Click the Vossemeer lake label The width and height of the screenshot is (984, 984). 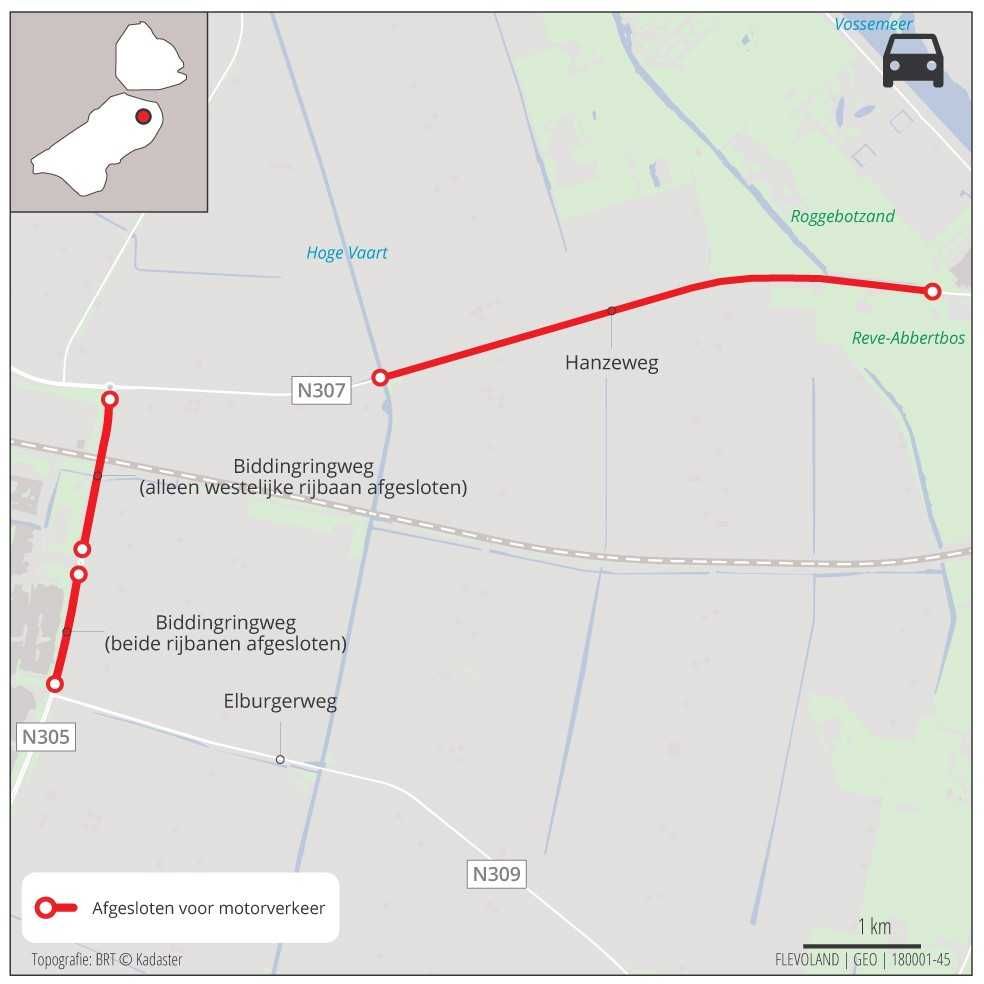tap(873, 24)
